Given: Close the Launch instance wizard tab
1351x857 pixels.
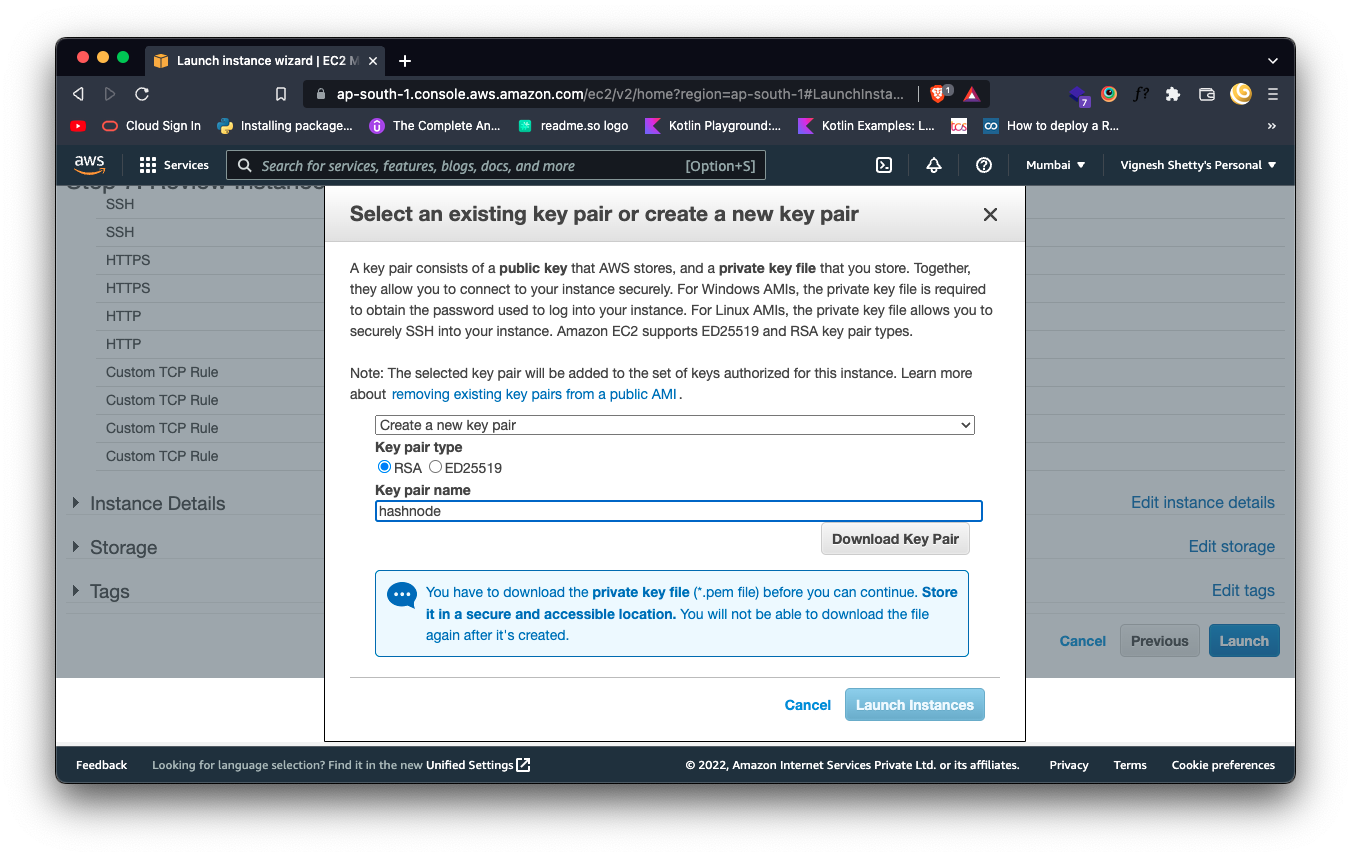Looking at the screenshot, I should pos(373,61).
